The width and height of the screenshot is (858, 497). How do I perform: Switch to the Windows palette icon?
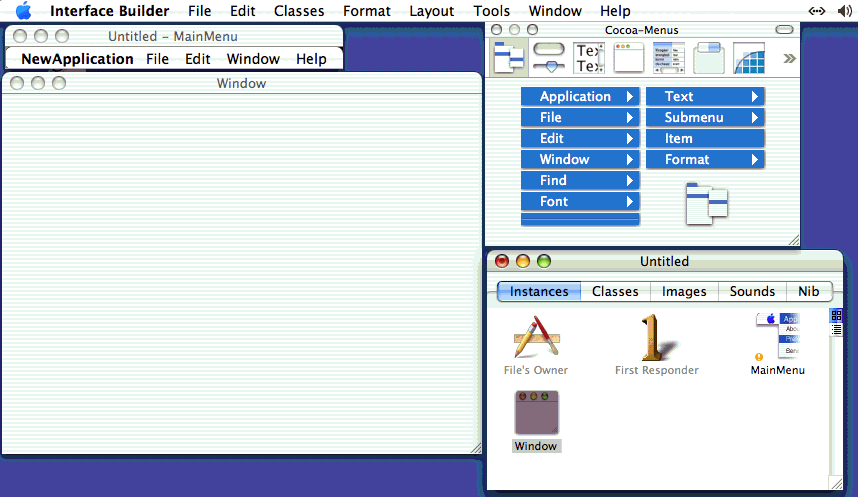point(628,58)
